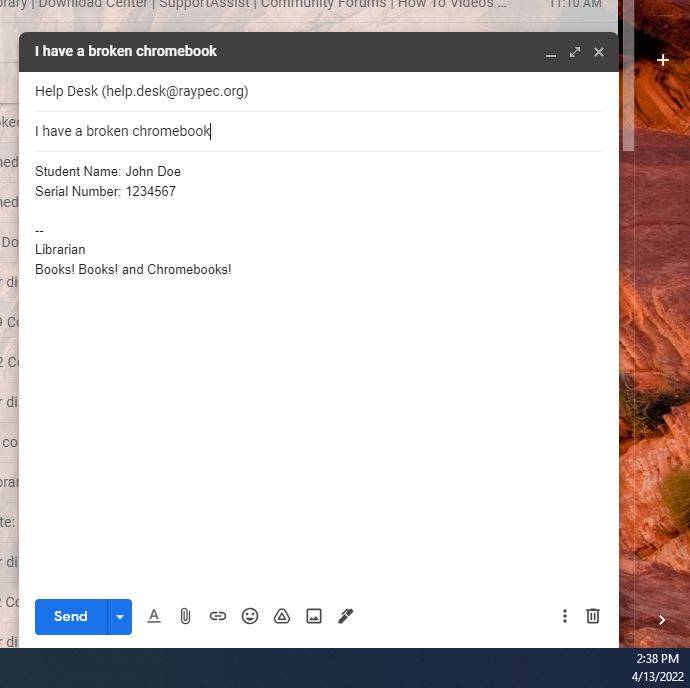Click the recipient field with Help Desk address
Viewport: 690px width, 688px height.
point(319,92)
